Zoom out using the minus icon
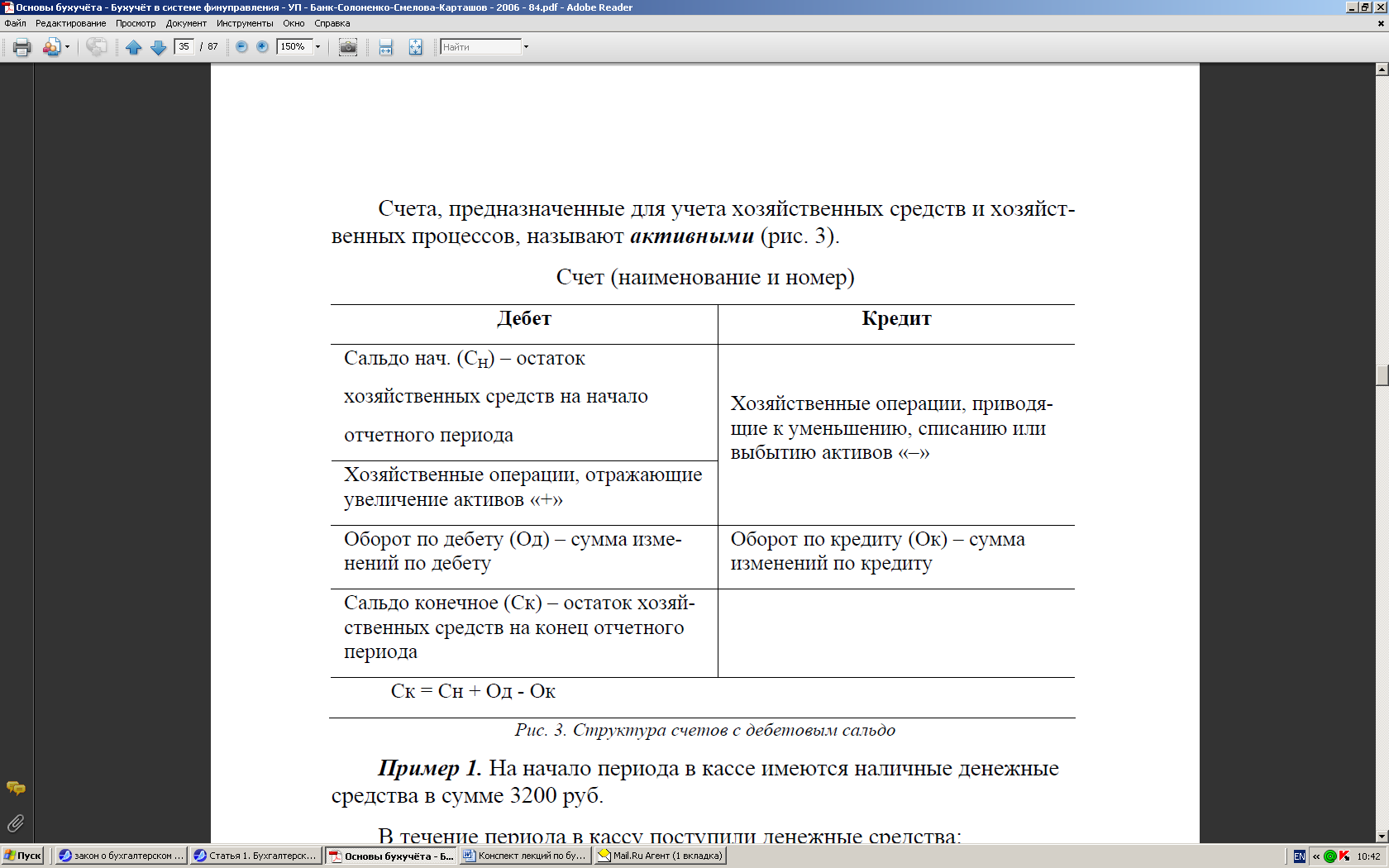 point(241,46)
